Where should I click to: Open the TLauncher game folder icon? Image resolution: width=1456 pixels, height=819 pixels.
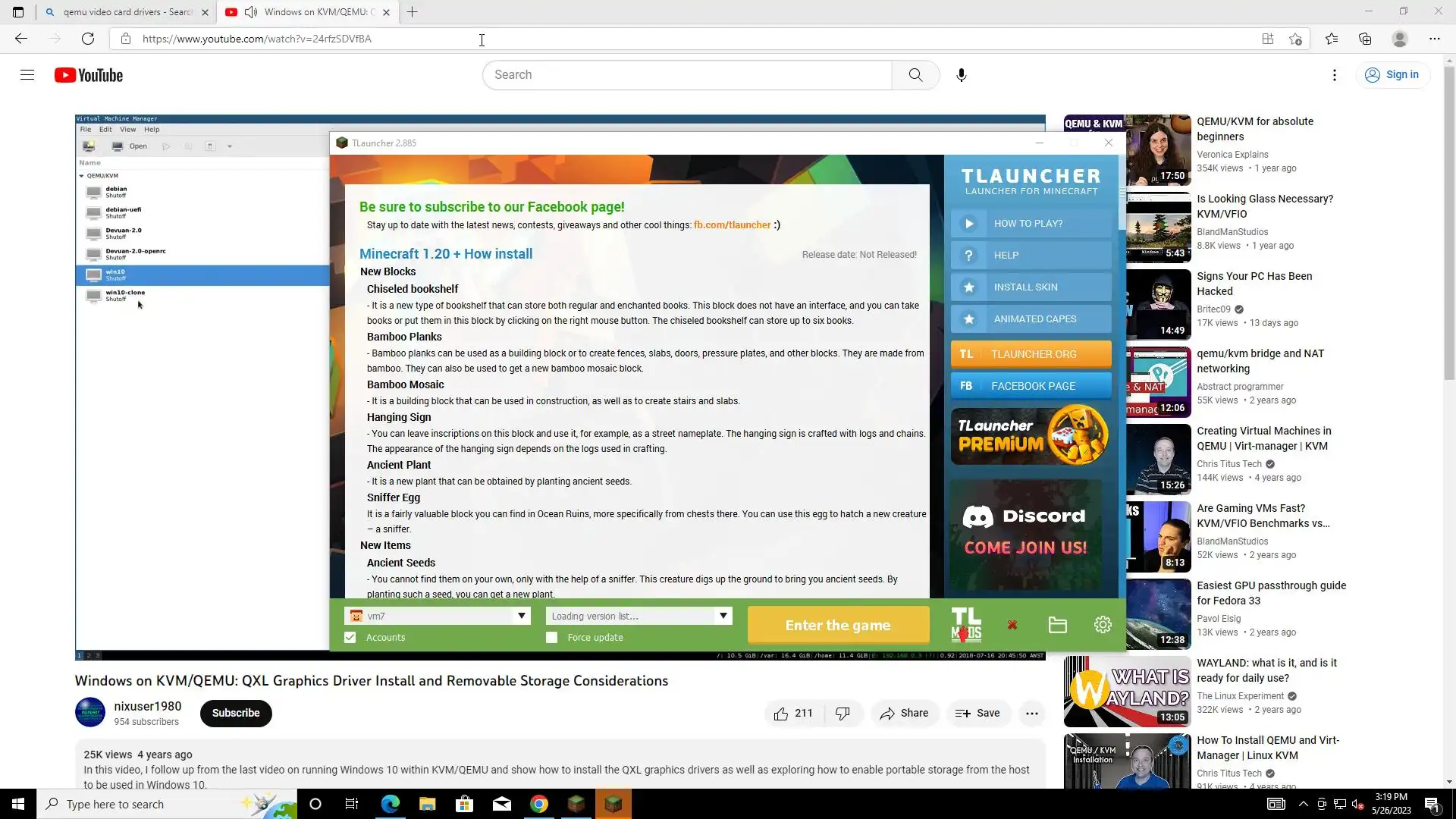1057,625
